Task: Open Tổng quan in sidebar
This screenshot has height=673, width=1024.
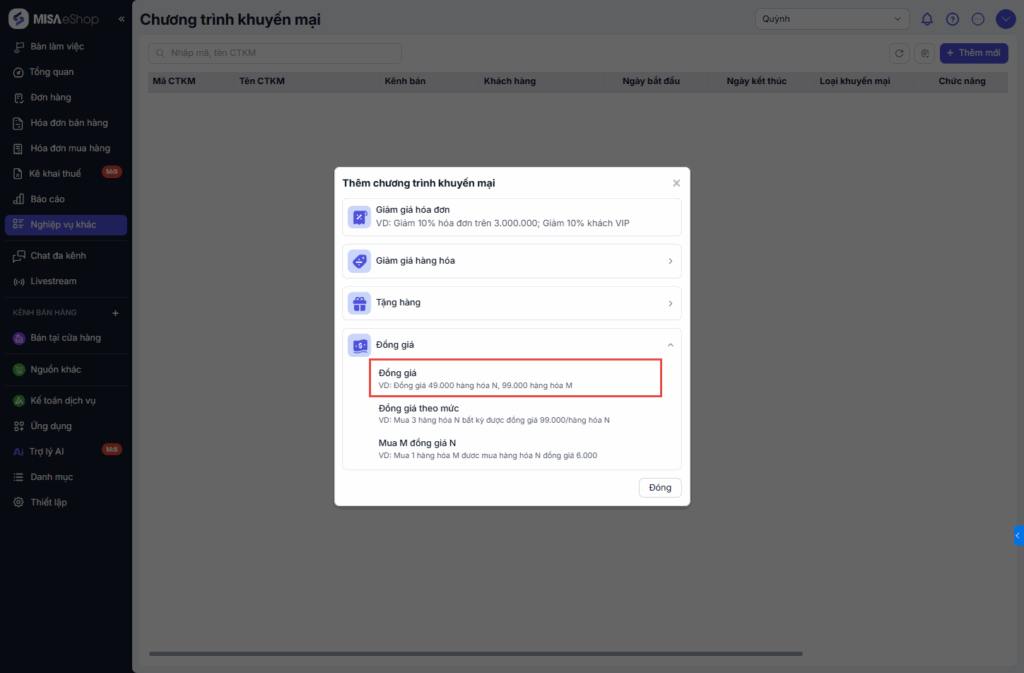Action: (65, 72)
